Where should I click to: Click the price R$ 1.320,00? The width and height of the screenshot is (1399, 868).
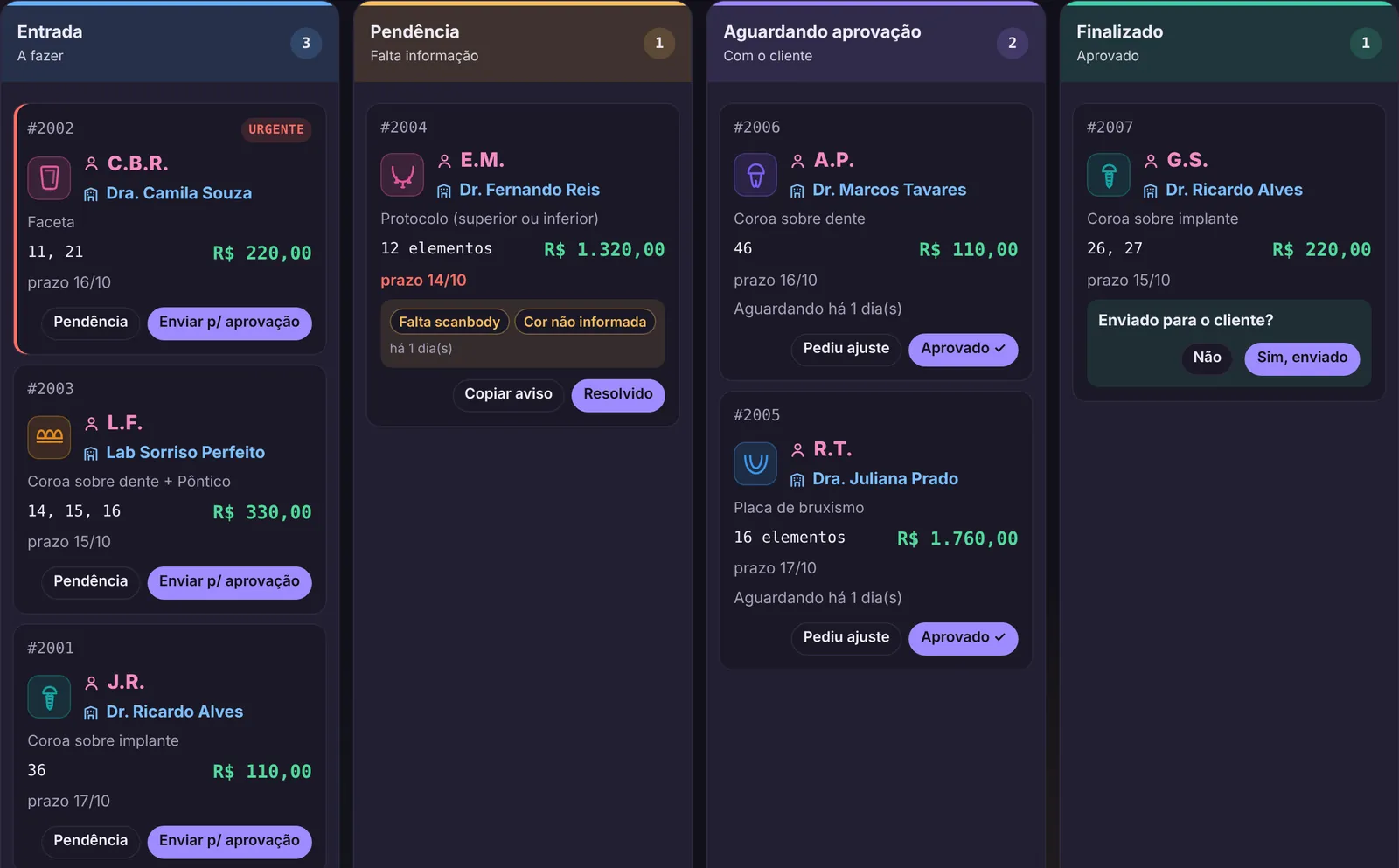pyautogui.click(x=604, y=250)
